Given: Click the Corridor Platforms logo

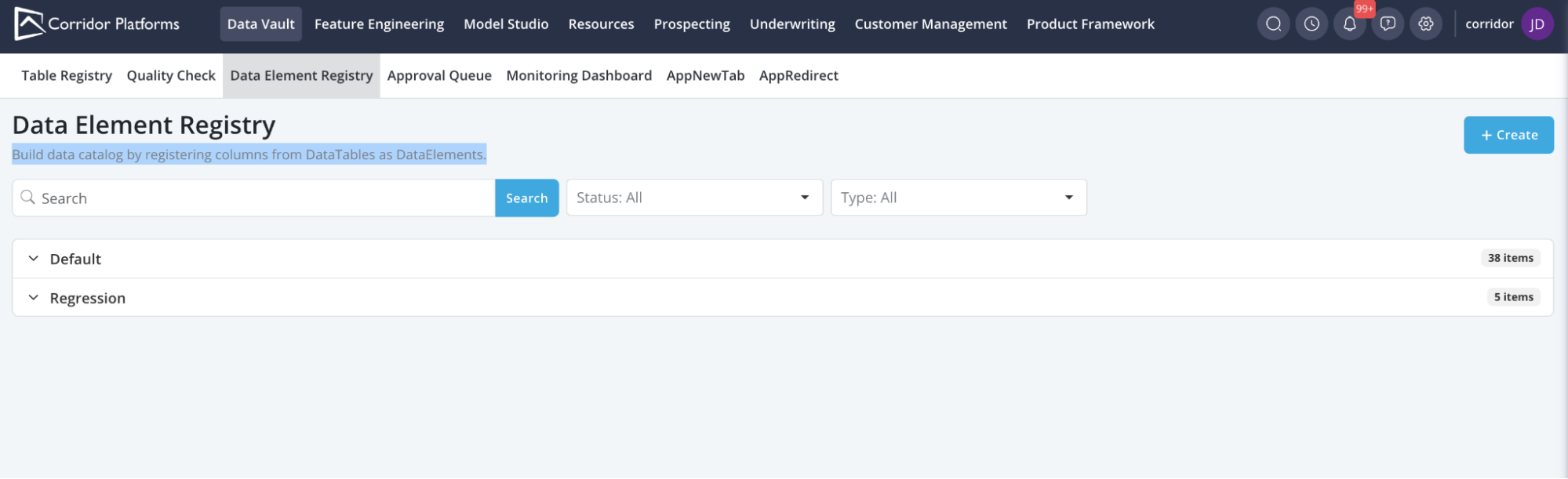Looking at the screenshot, I should (x=96, y=24).
